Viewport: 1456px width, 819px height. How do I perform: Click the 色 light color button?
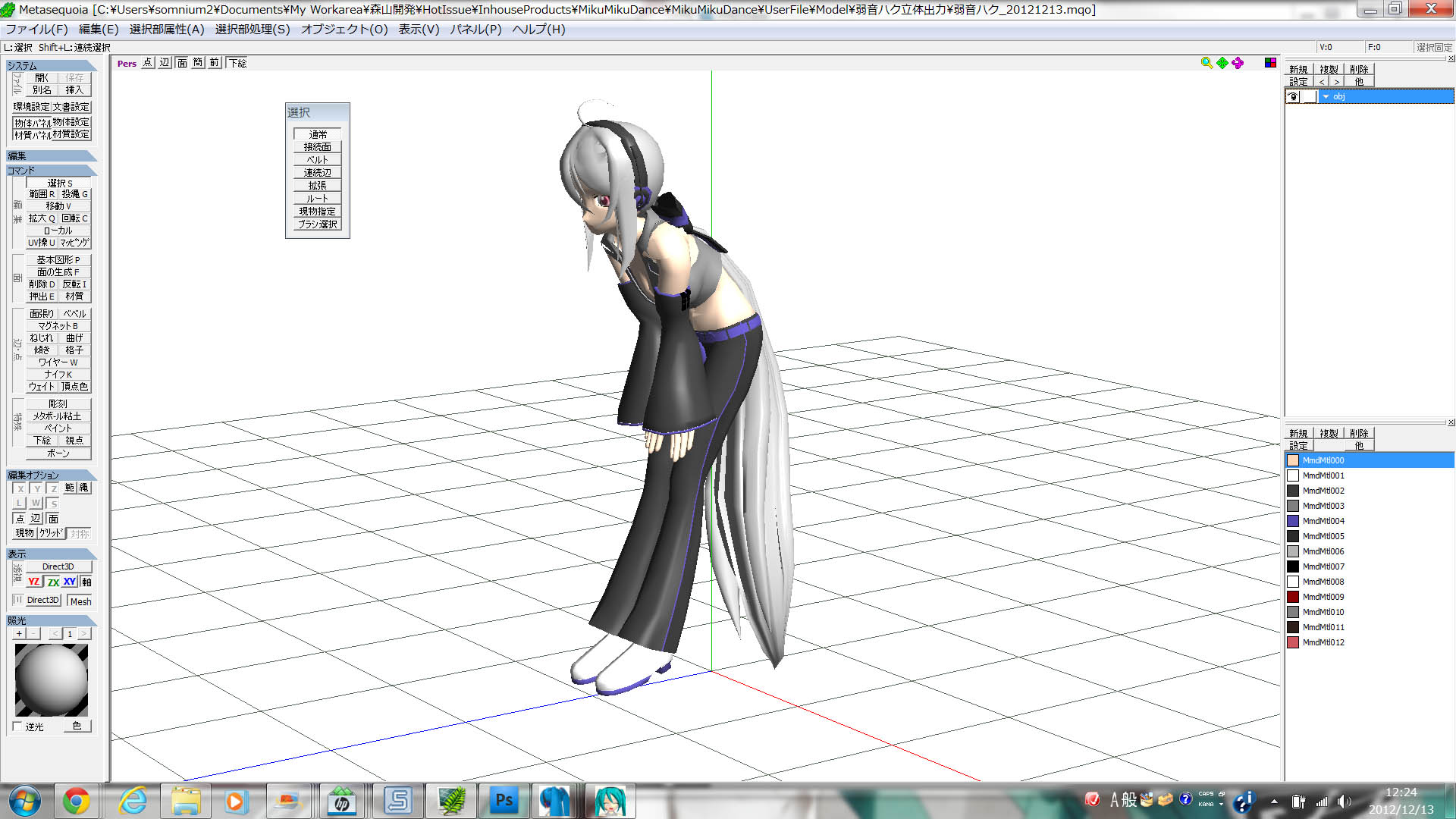(x=77, y=726)
